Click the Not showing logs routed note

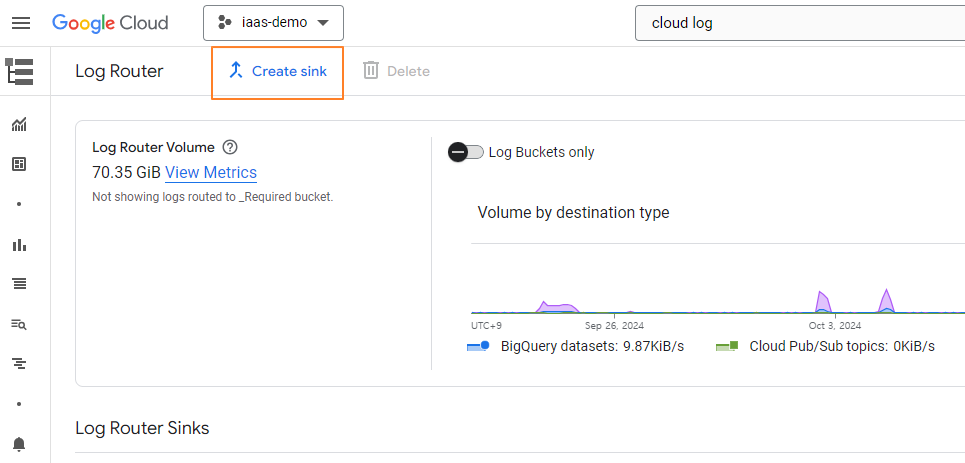[213, 198]
